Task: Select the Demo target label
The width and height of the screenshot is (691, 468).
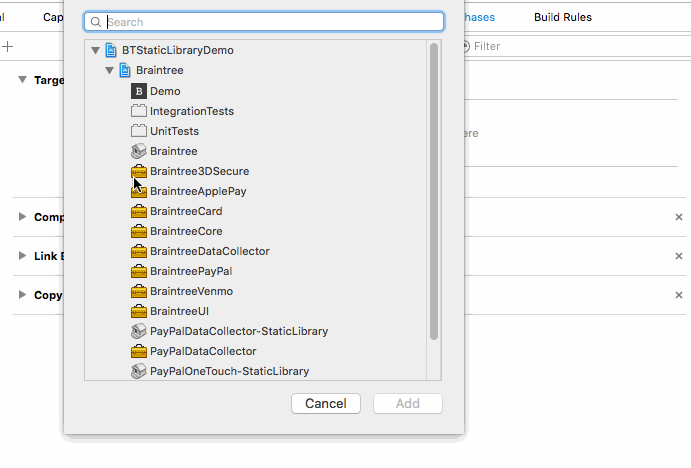Action: coord(165,91)
